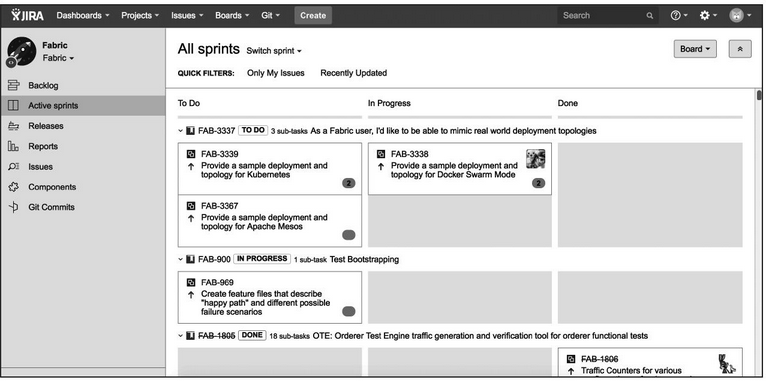
Task: Click the priority arrow on FAB-969 card
Action: pyautogui.click(x=191, y=295)
